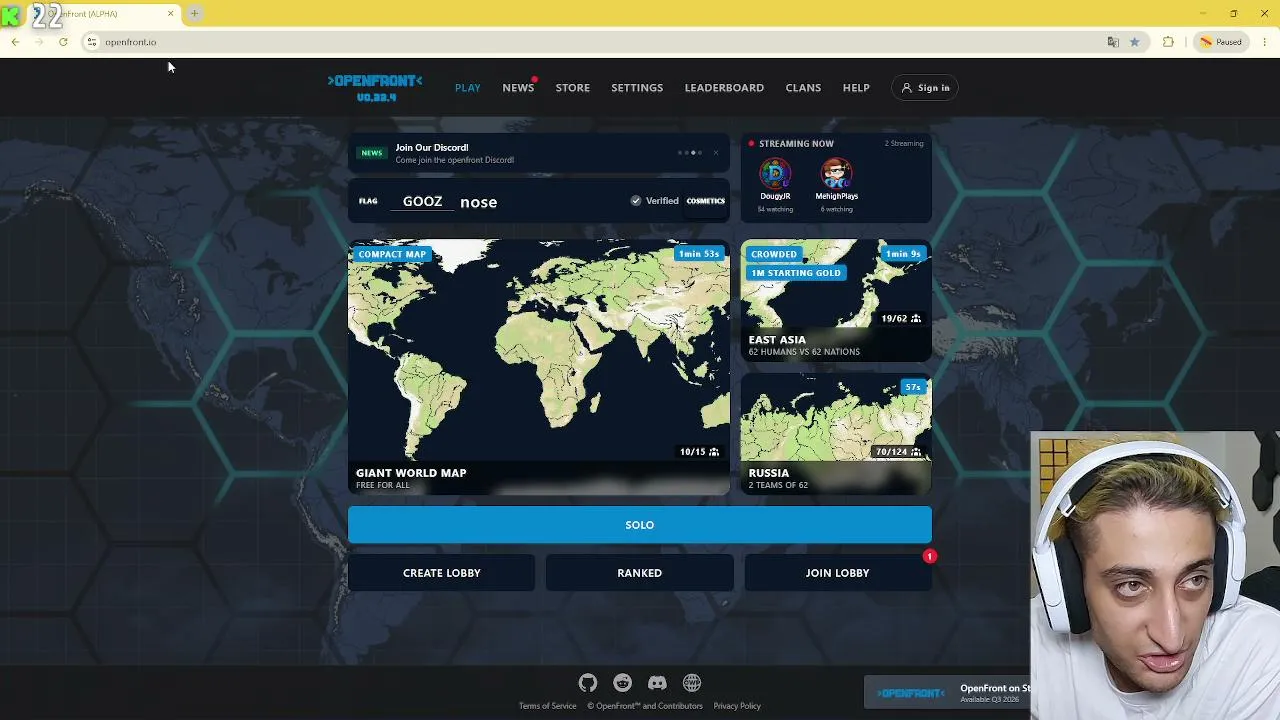This screenshot has width=1280, height=720.
Task: Open MehighPlays' stream avatar
Action: click(x=836, y=174)
